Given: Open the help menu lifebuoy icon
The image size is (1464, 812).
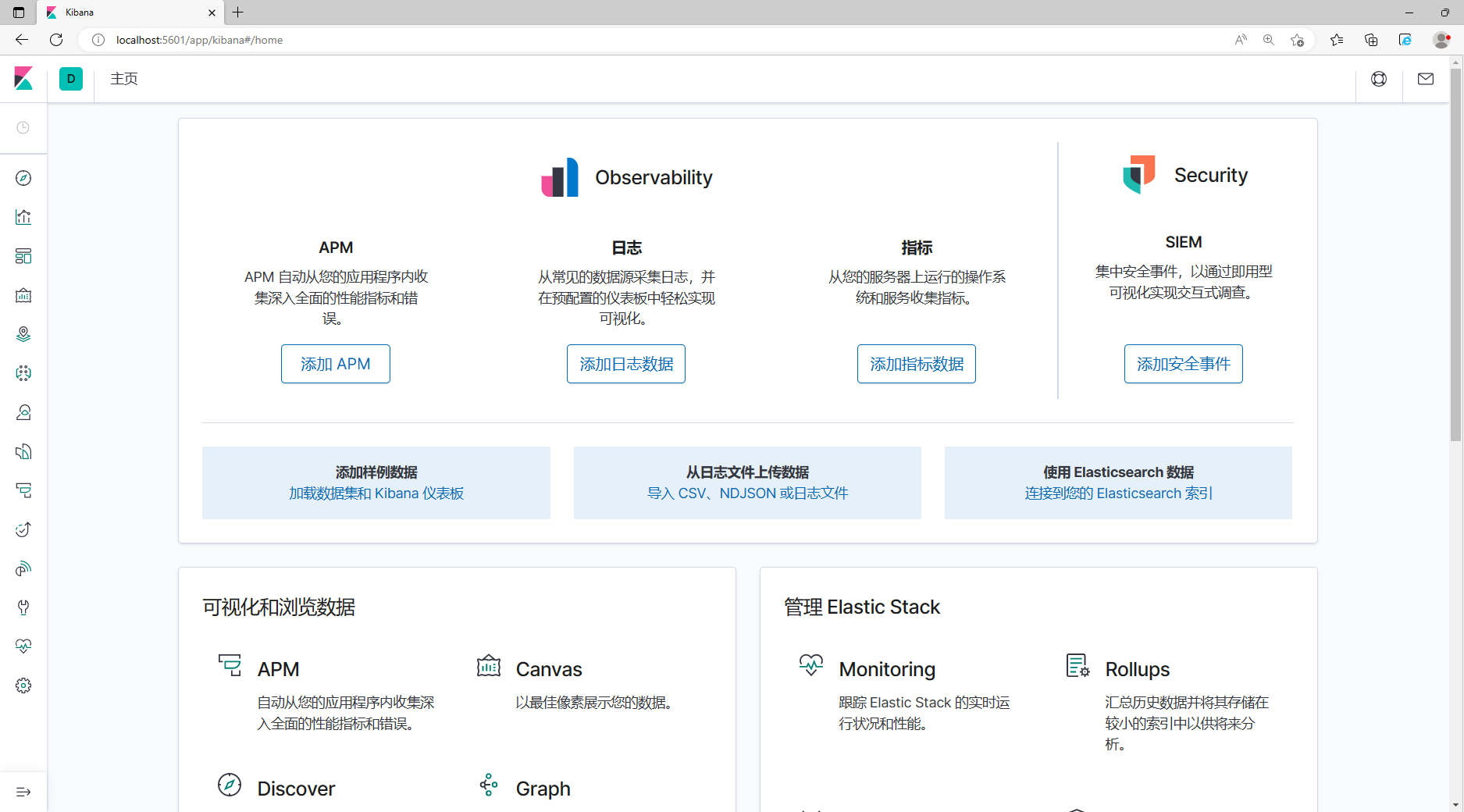Looking at the screenshot, I should pos(1379,79).
